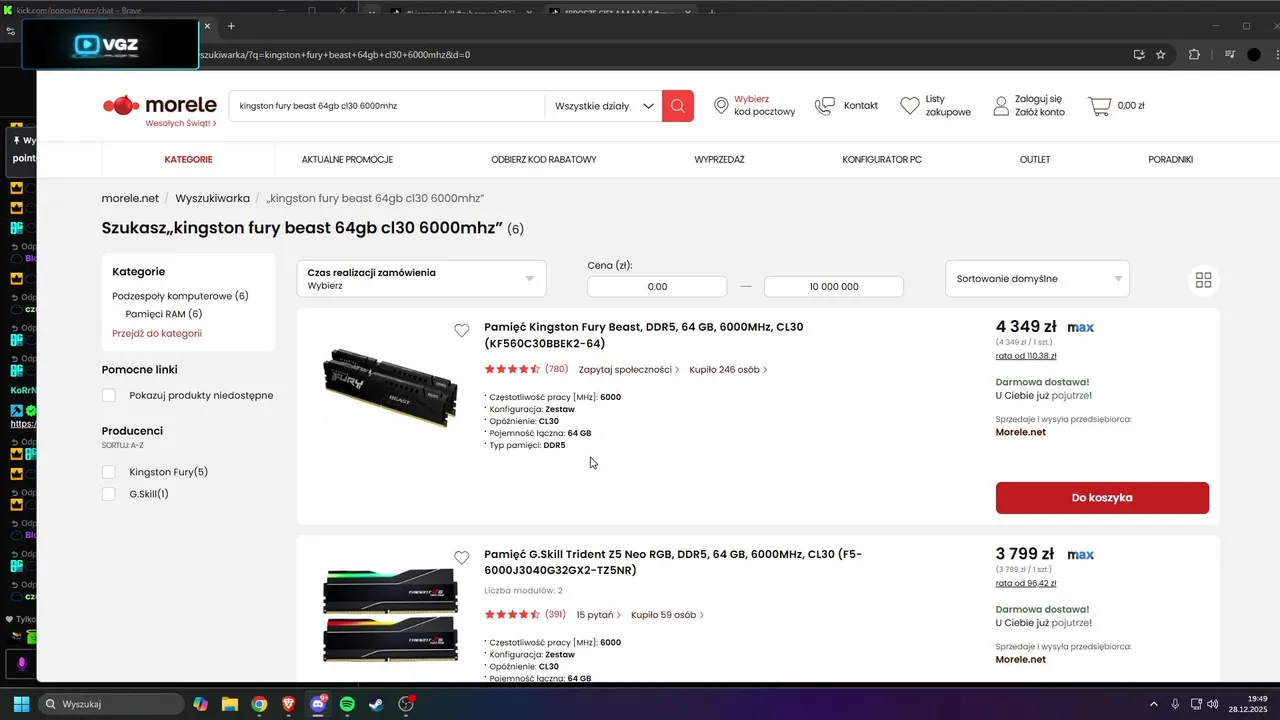Click install app icon in address bar

pos(1139,55)
